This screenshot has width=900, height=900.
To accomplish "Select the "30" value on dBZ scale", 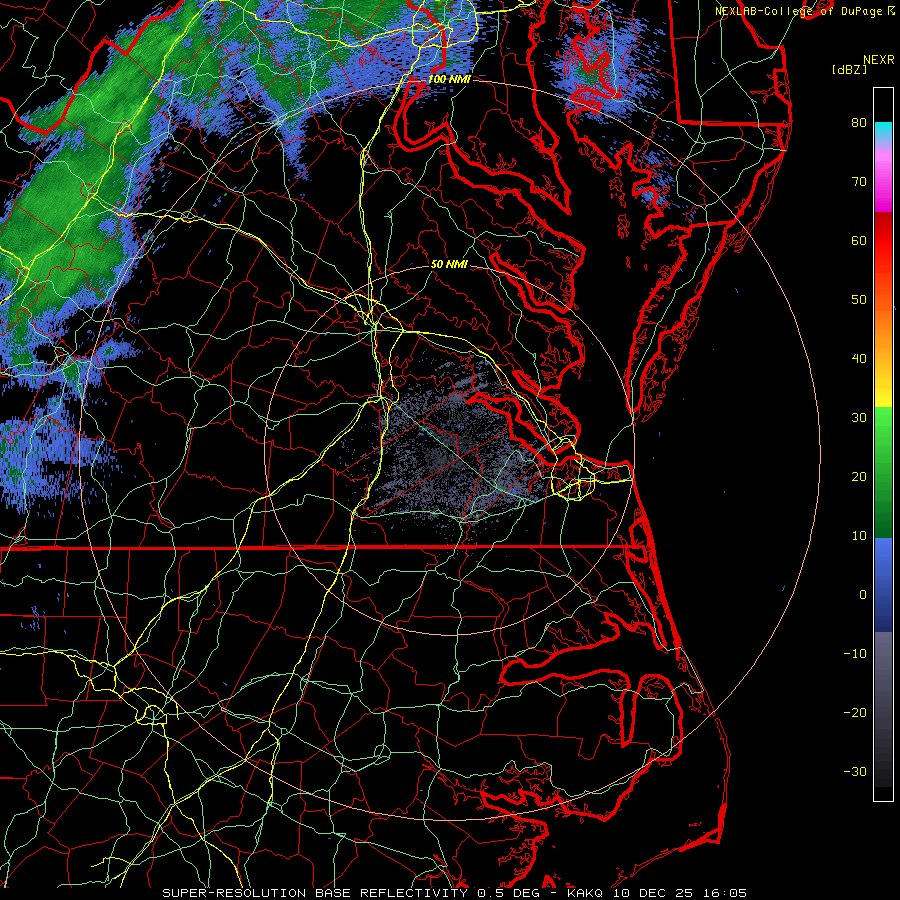I will tap(859, 418).
